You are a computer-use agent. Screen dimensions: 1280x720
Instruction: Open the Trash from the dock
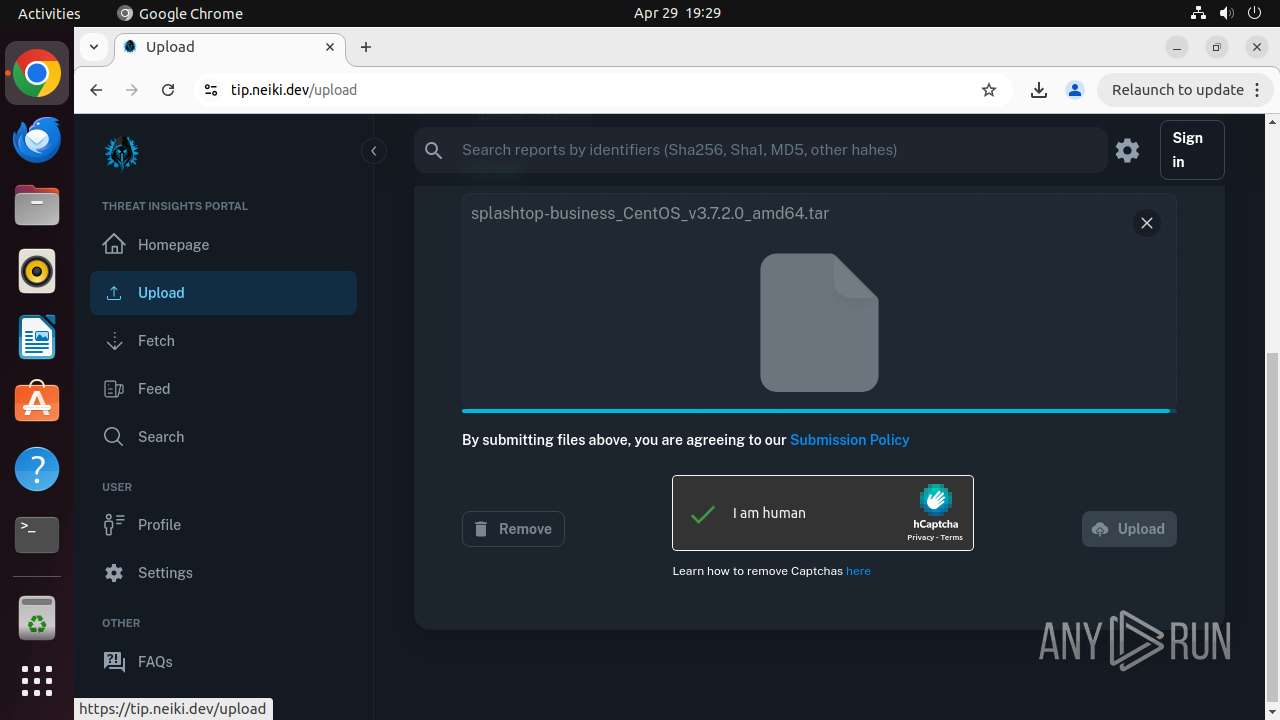coord(37,618)
